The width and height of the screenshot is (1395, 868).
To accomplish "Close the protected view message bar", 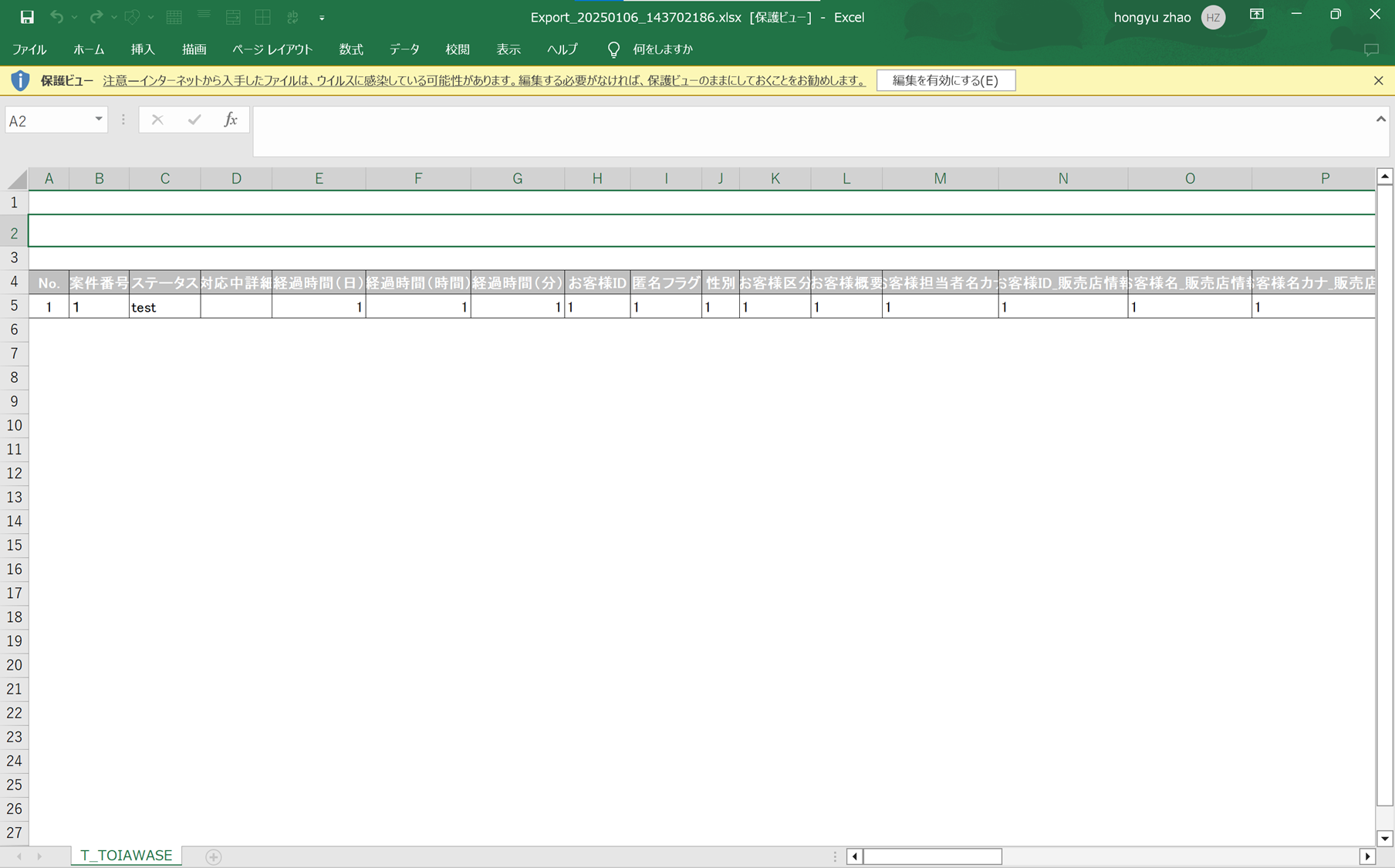I will [x=1379, y=80].
